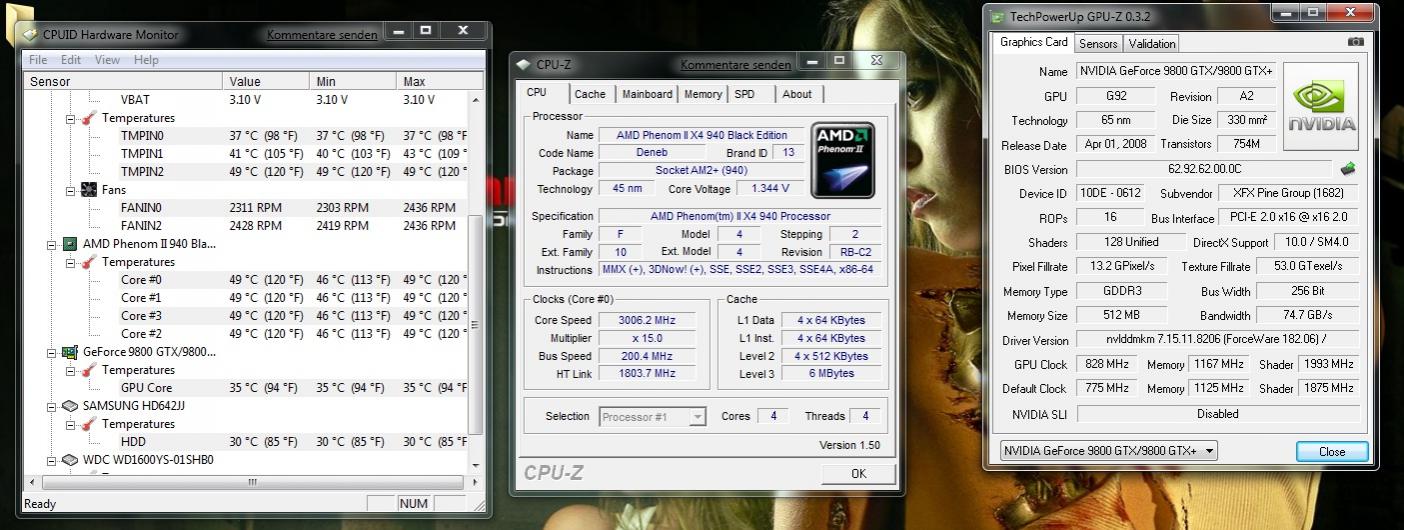Click the graphics card icon beside GeForce 9800 GTX
Screen dimensions: 1404x530
point(70,352)
